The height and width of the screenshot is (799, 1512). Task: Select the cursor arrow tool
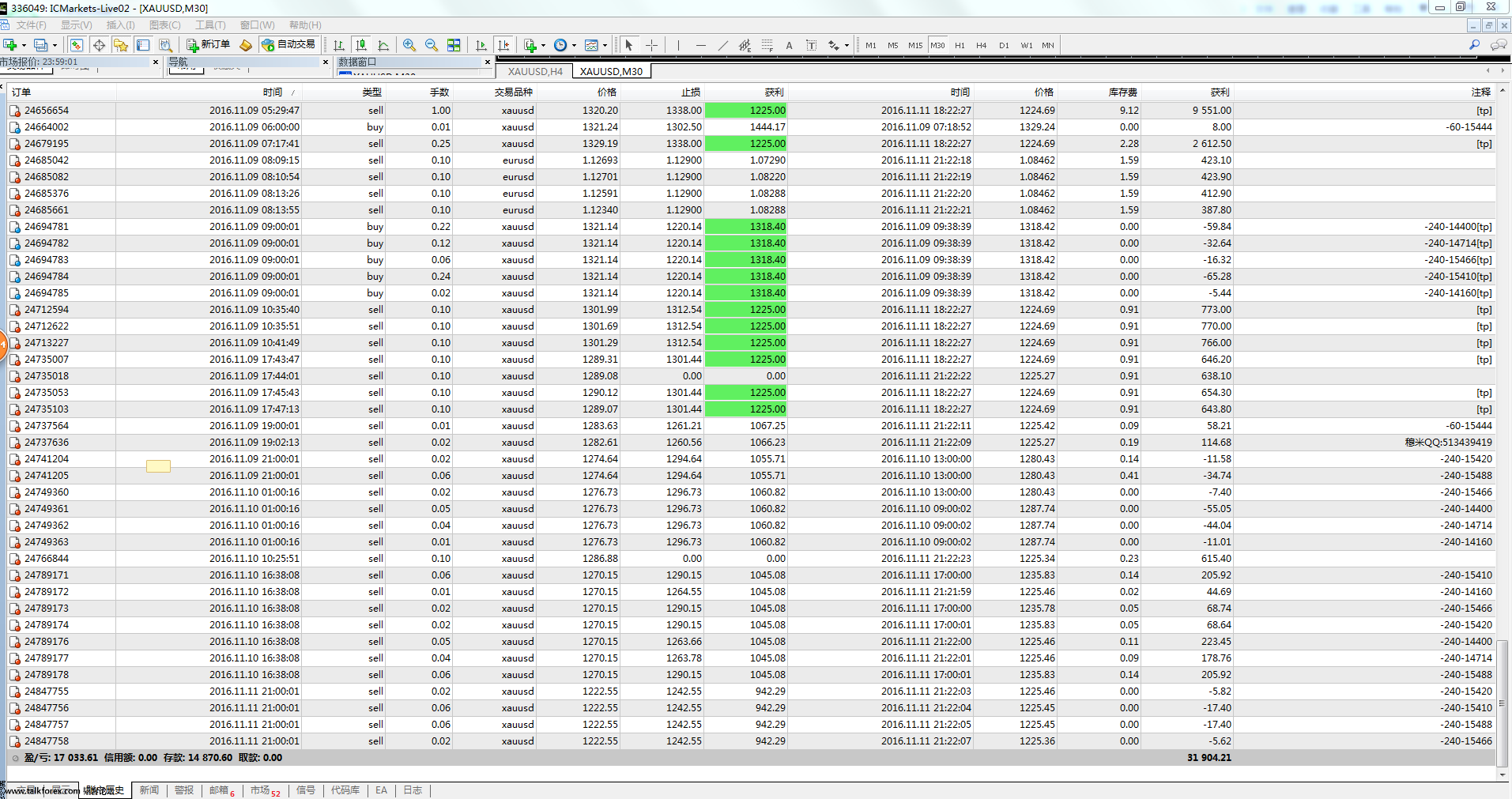point(629,45)
